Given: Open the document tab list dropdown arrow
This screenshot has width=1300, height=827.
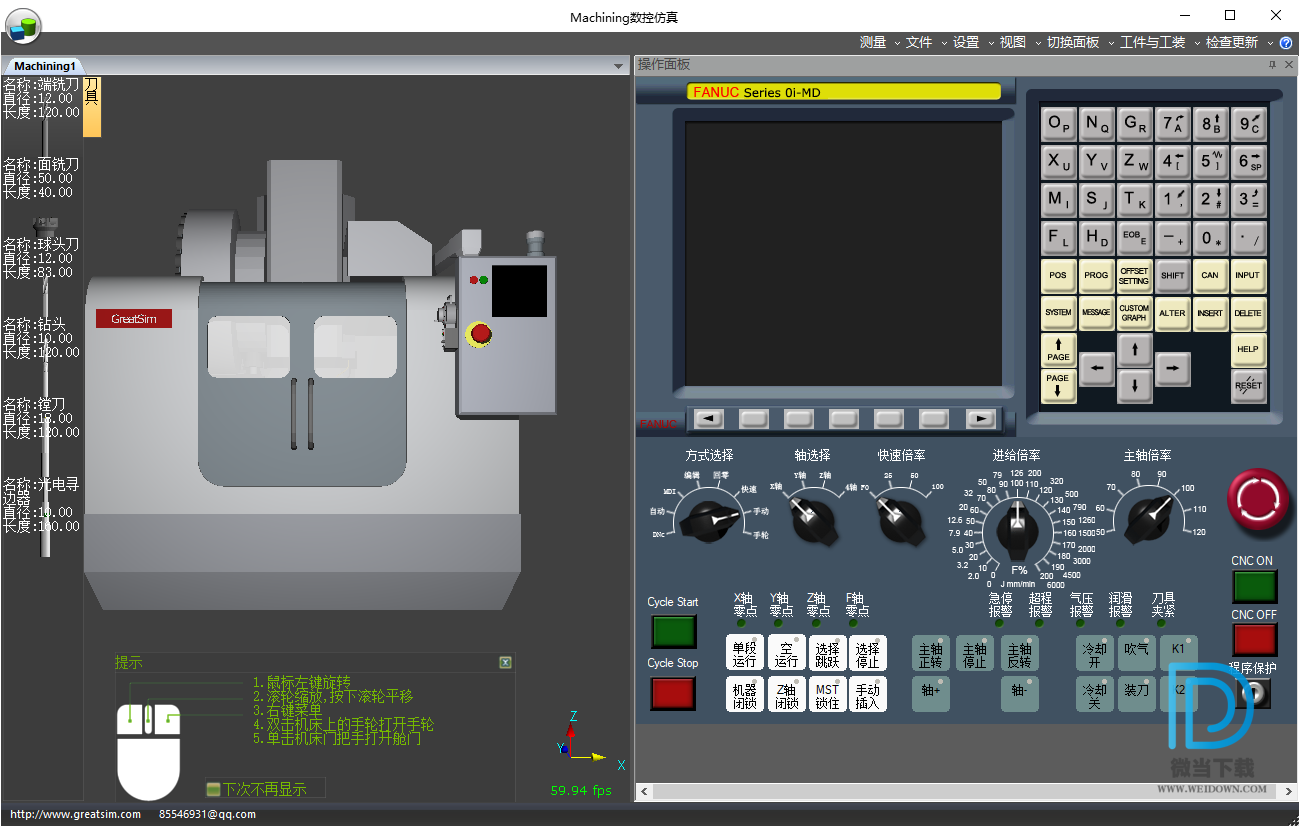Looking at the screenshot, I should (x=619, y=66).
